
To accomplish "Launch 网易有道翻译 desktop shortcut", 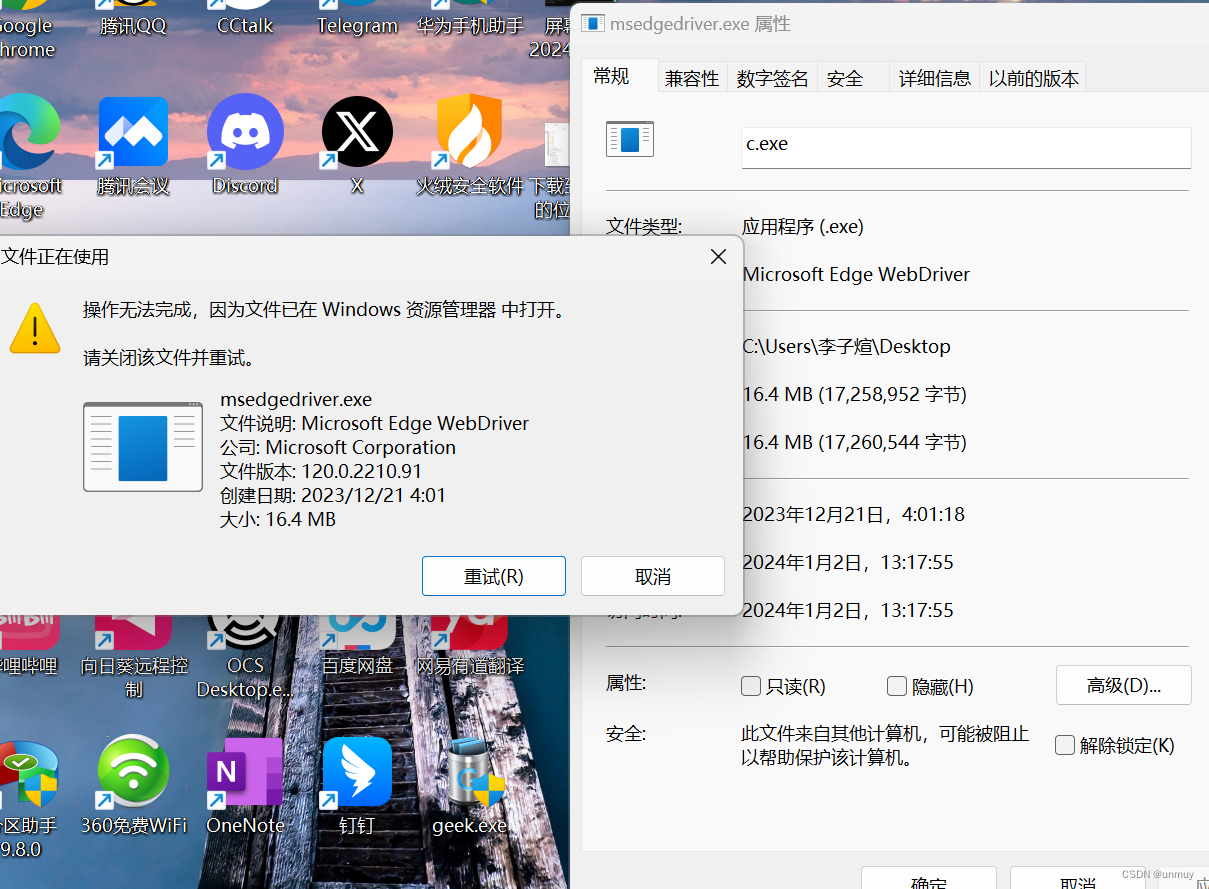I will (470, 648).
